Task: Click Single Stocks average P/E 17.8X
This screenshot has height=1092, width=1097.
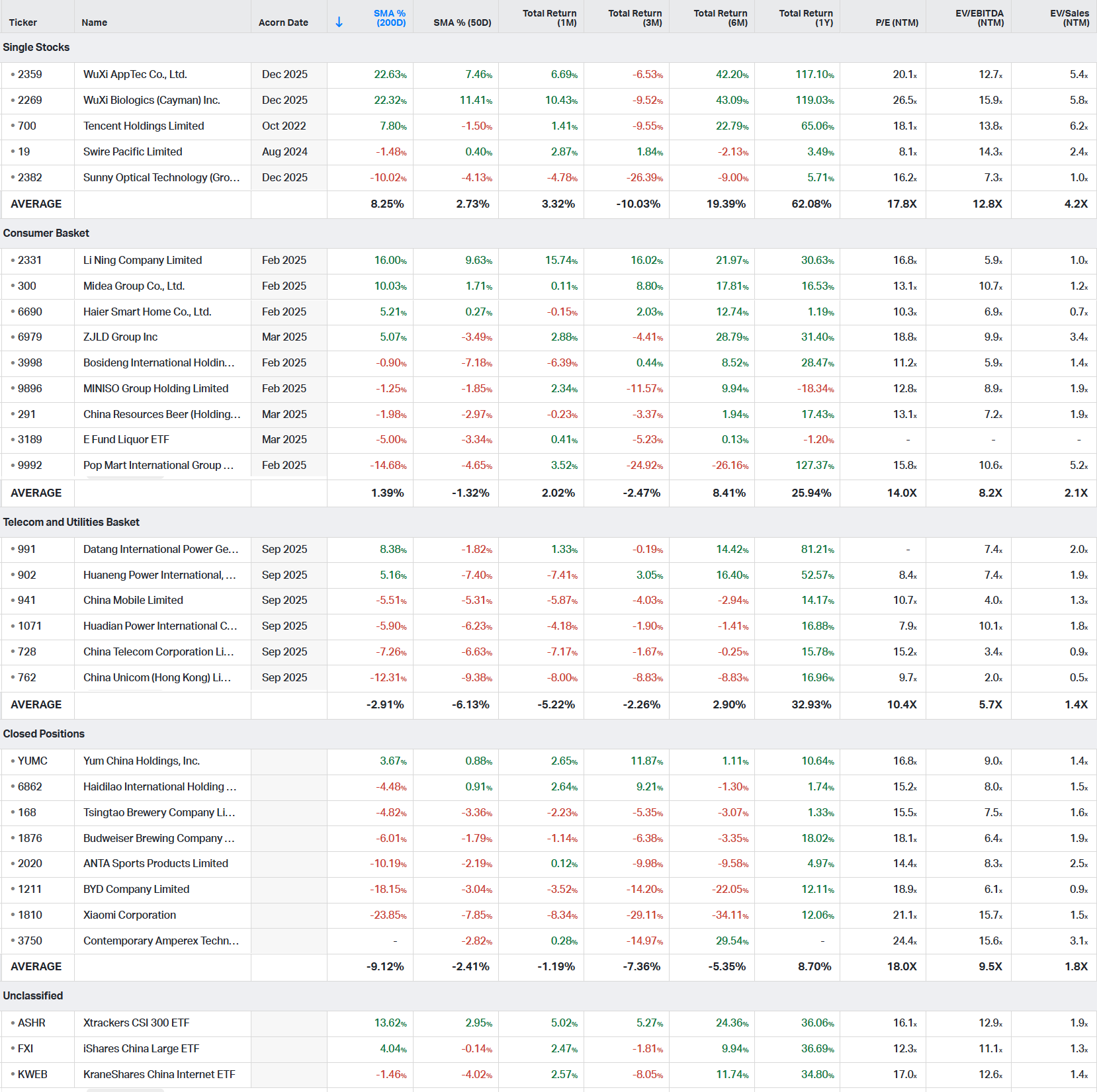Action: pyautogui.click(x=902, y=204)
